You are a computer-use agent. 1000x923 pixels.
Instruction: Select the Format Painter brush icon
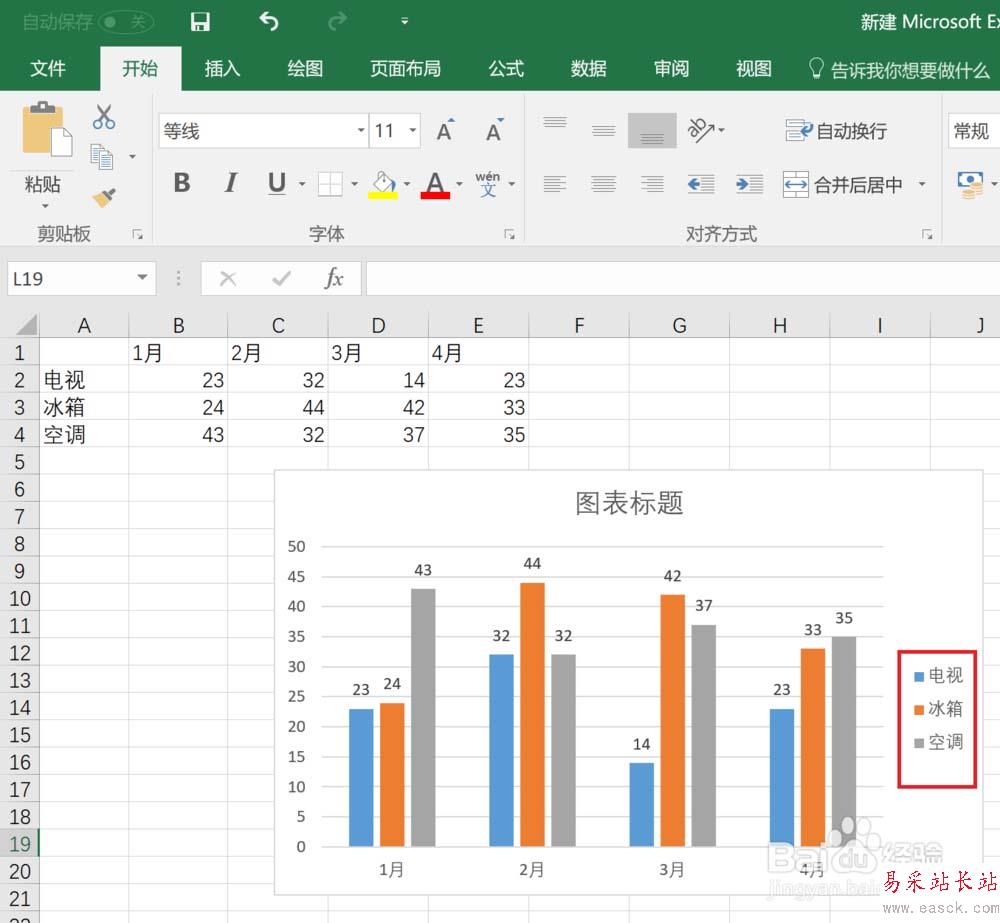[103, 197]
